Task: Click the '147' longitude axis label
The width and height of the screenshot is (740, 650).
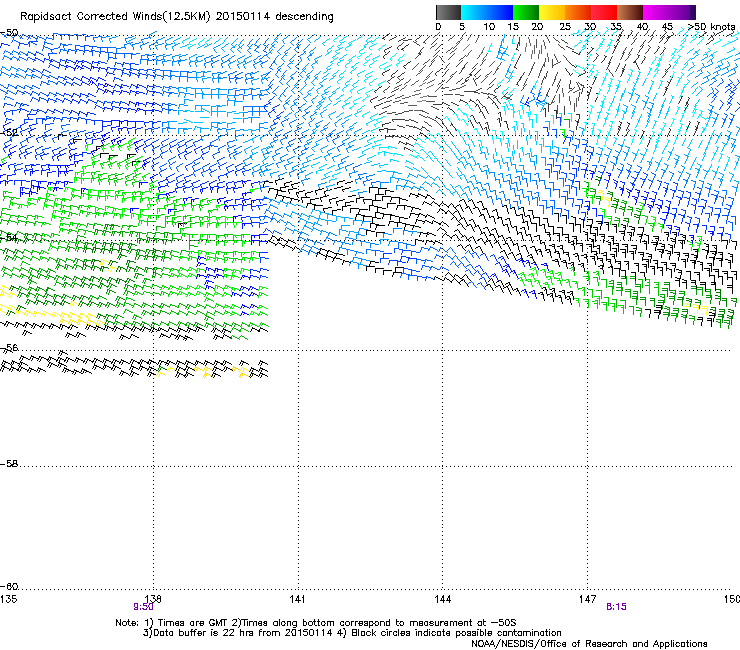Action: (588, 599)
